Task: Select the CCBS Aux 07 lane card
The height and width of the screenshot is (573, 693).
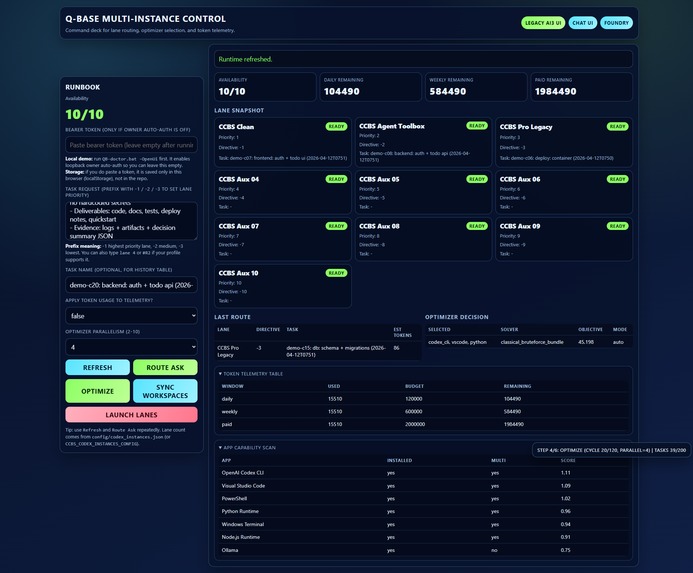Action: [x=283, y=239]
